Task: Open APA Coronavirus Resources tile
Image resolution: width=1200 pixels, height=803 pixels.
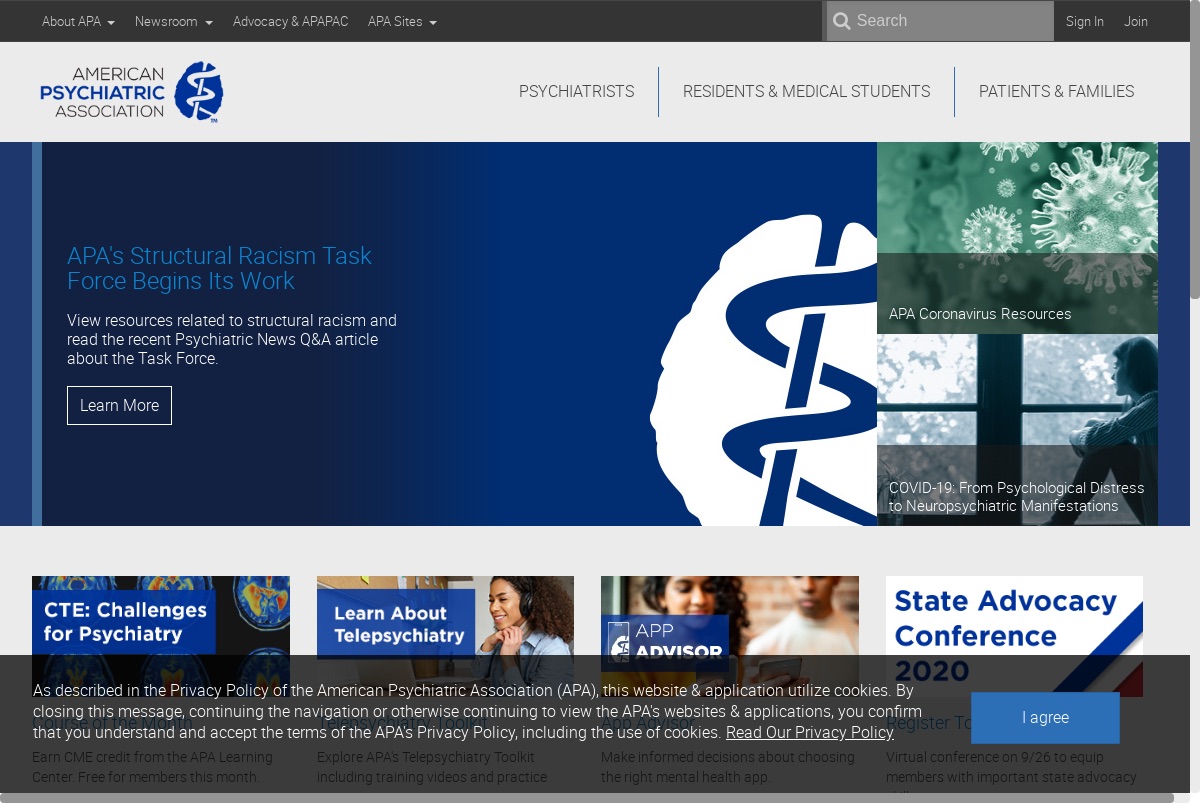Action: click(1017, 238)
